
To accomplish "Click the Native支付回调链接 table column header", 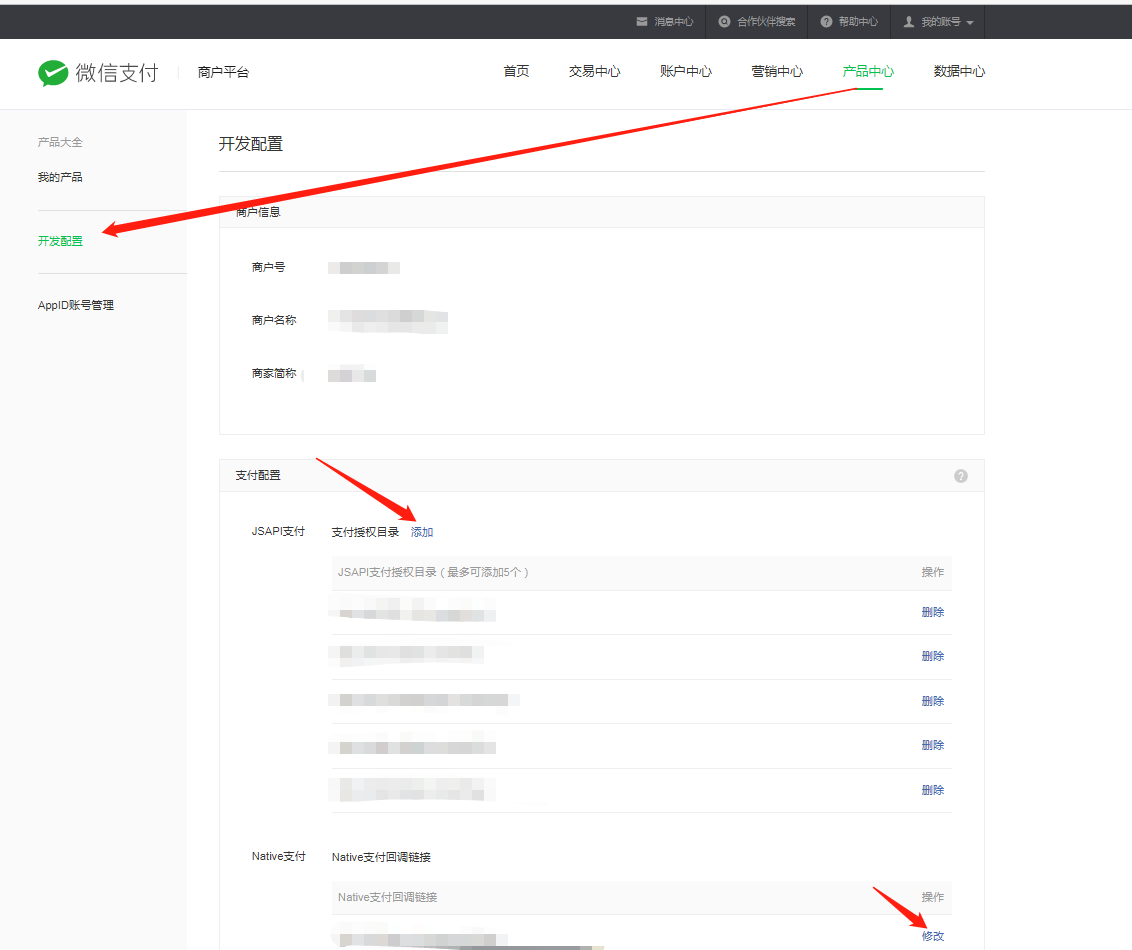I will click(388, 897).
